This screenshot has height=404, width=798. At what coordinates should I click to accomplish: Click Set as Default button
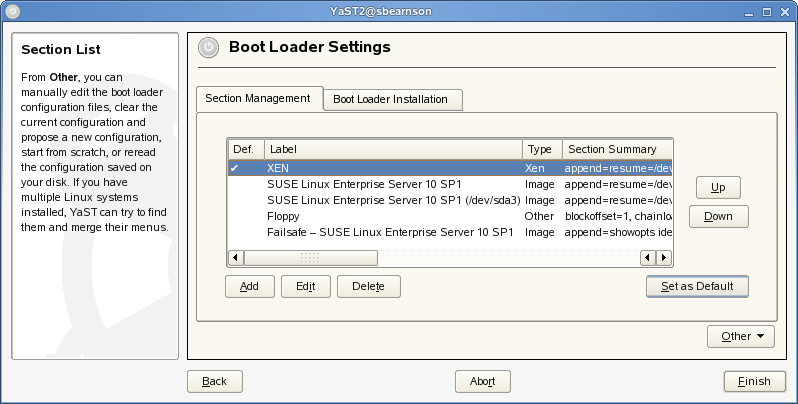tap(697, 286)
